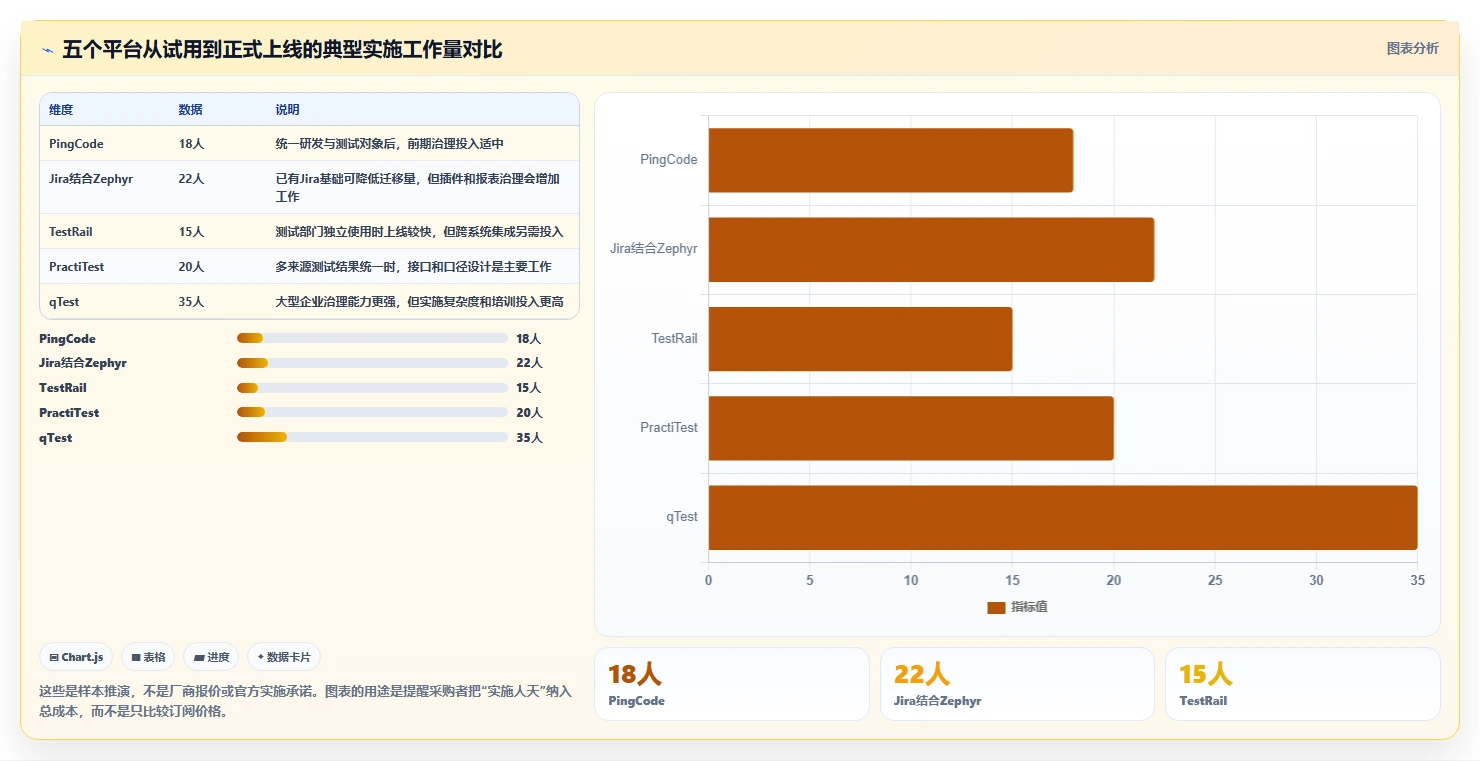
Task: Click the TestRail cell in the table
Action: click(x=71, y=232)
